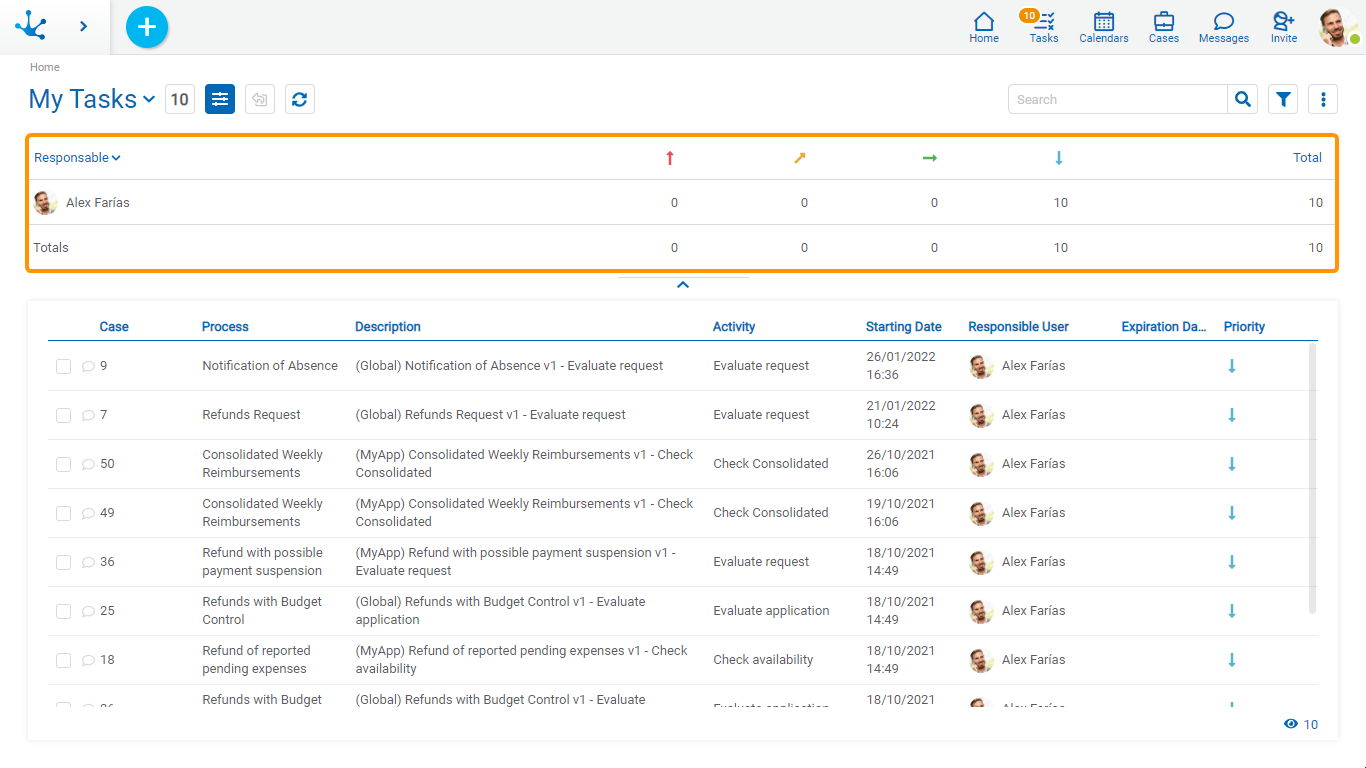Click the red urgent priority arrow header

tap(670, 158)
